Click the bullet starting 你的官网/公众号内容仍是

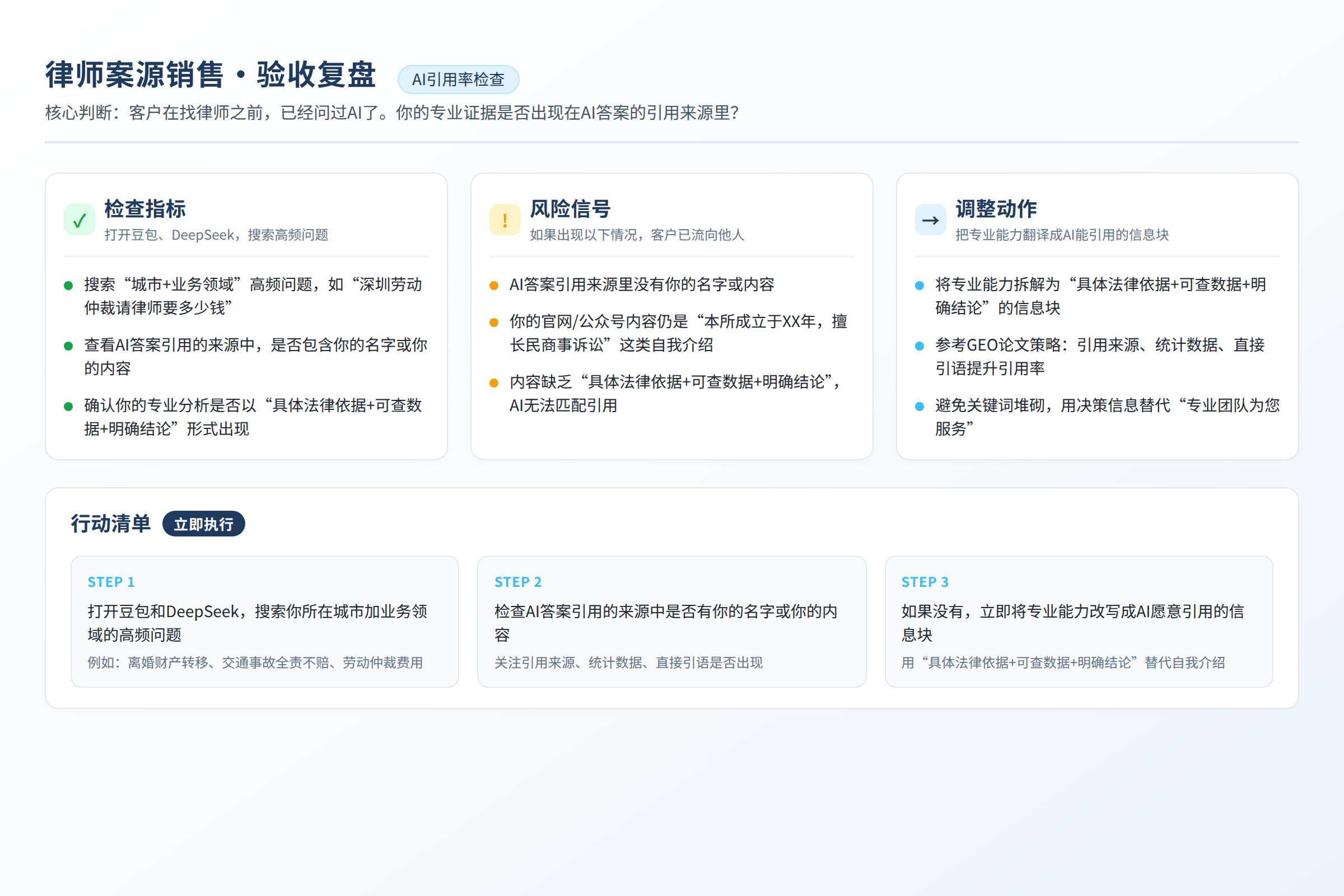tap(678, 333)
